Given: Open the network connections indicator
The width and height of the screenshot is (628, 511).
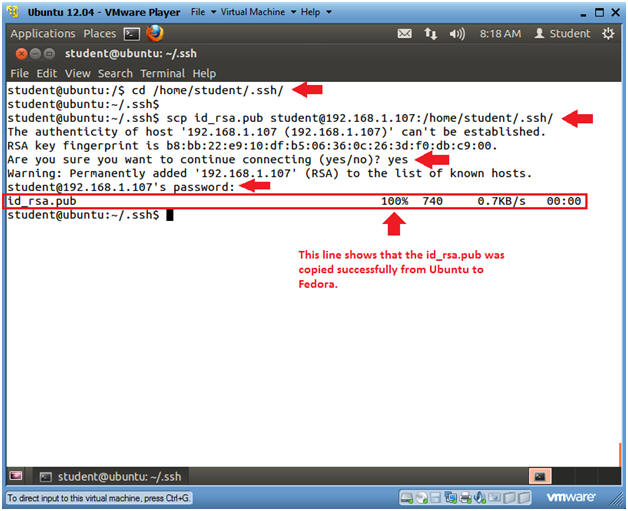Looking at the screenshot, I should pyautogui.click(x=431, y=34).
